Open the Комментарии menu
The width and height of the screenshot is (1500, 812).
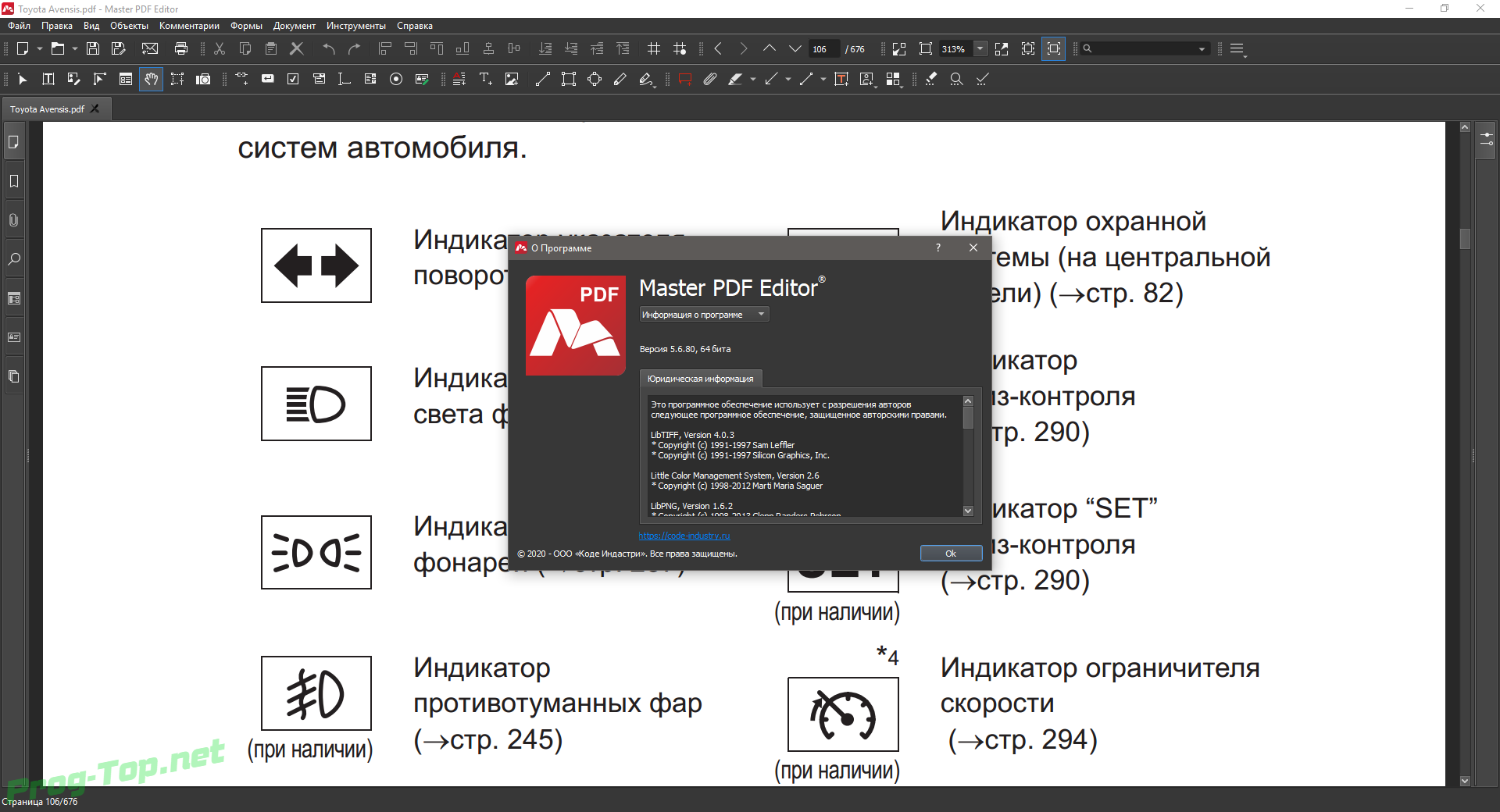189,26
